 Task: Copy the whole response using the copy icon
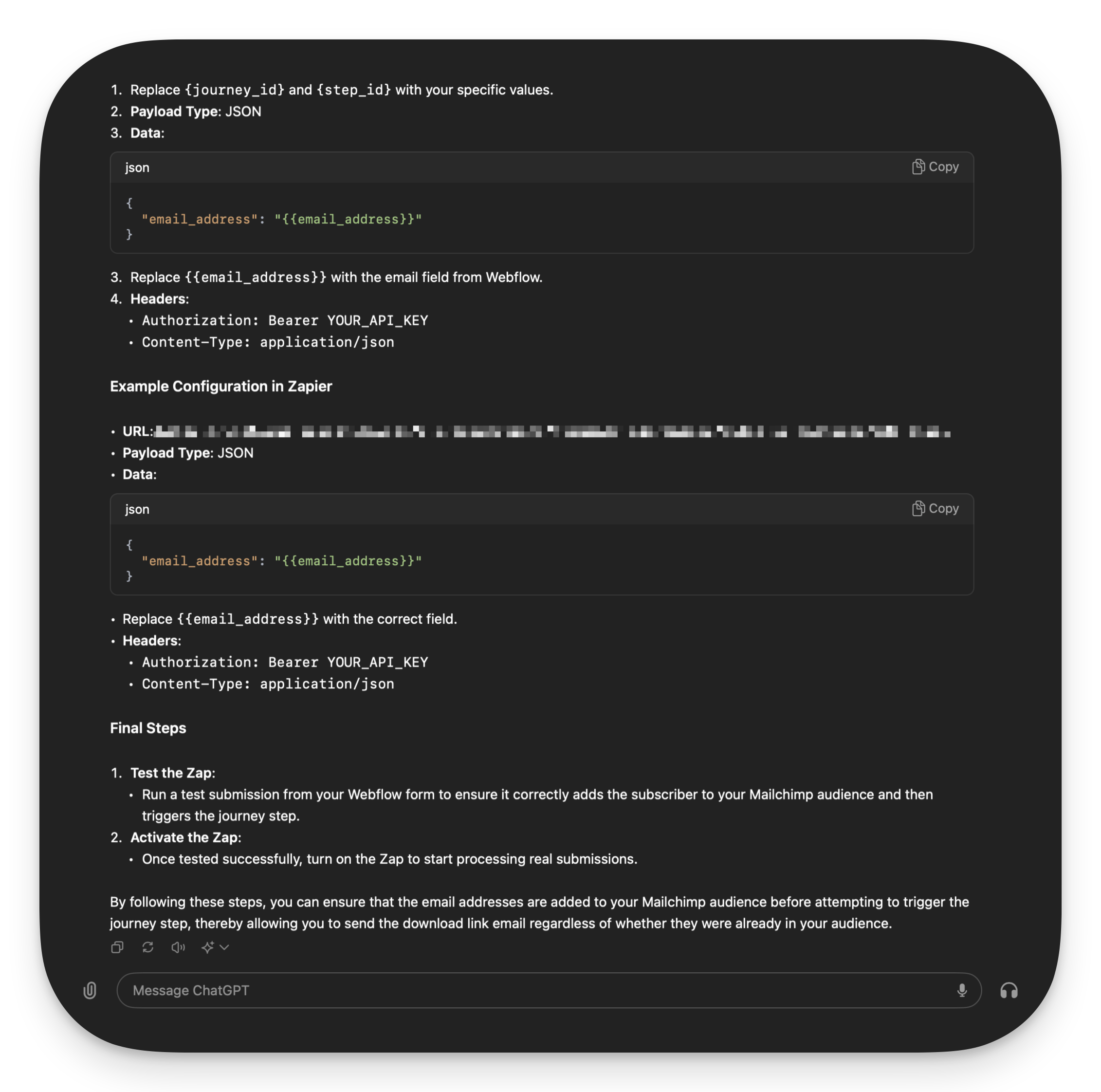117,947
